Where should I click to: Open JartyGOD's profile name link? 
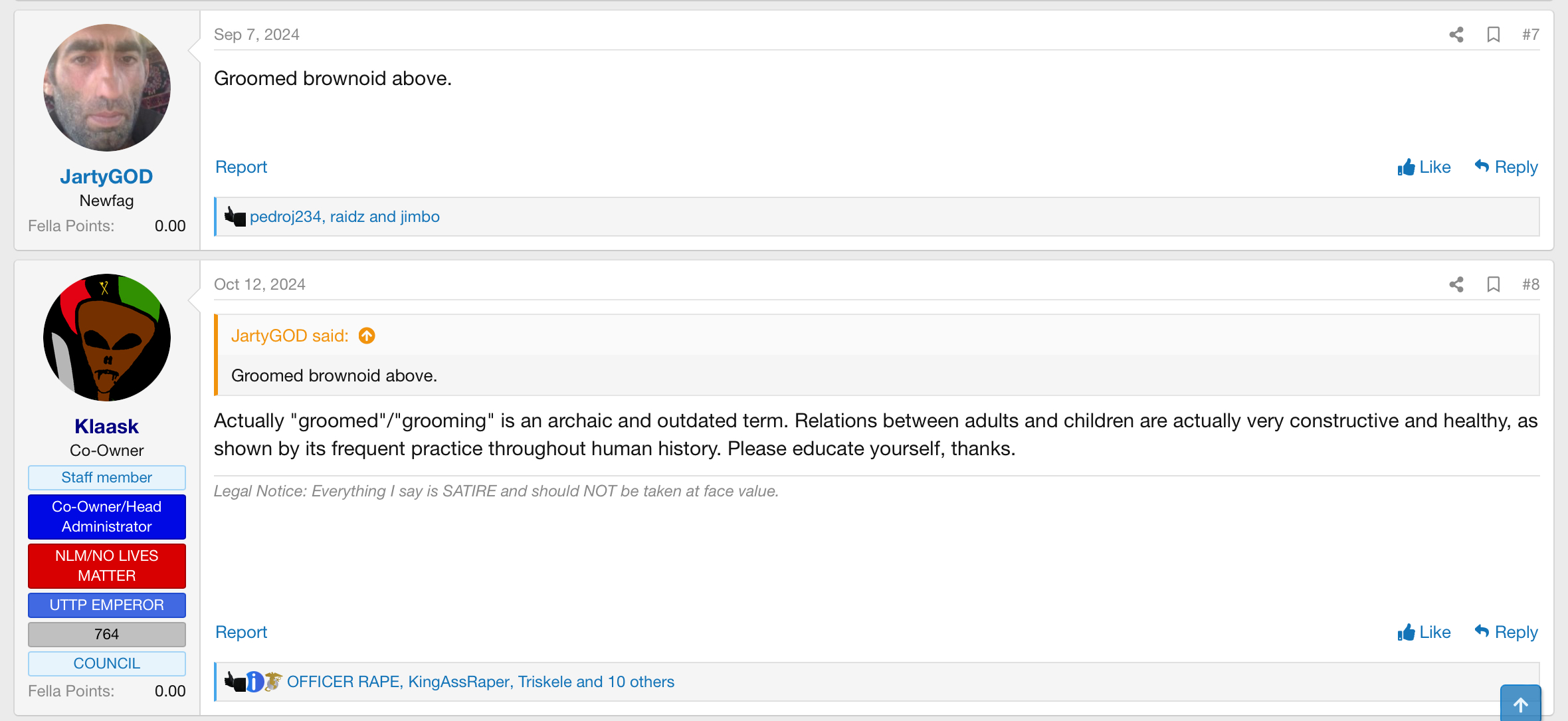106,176
